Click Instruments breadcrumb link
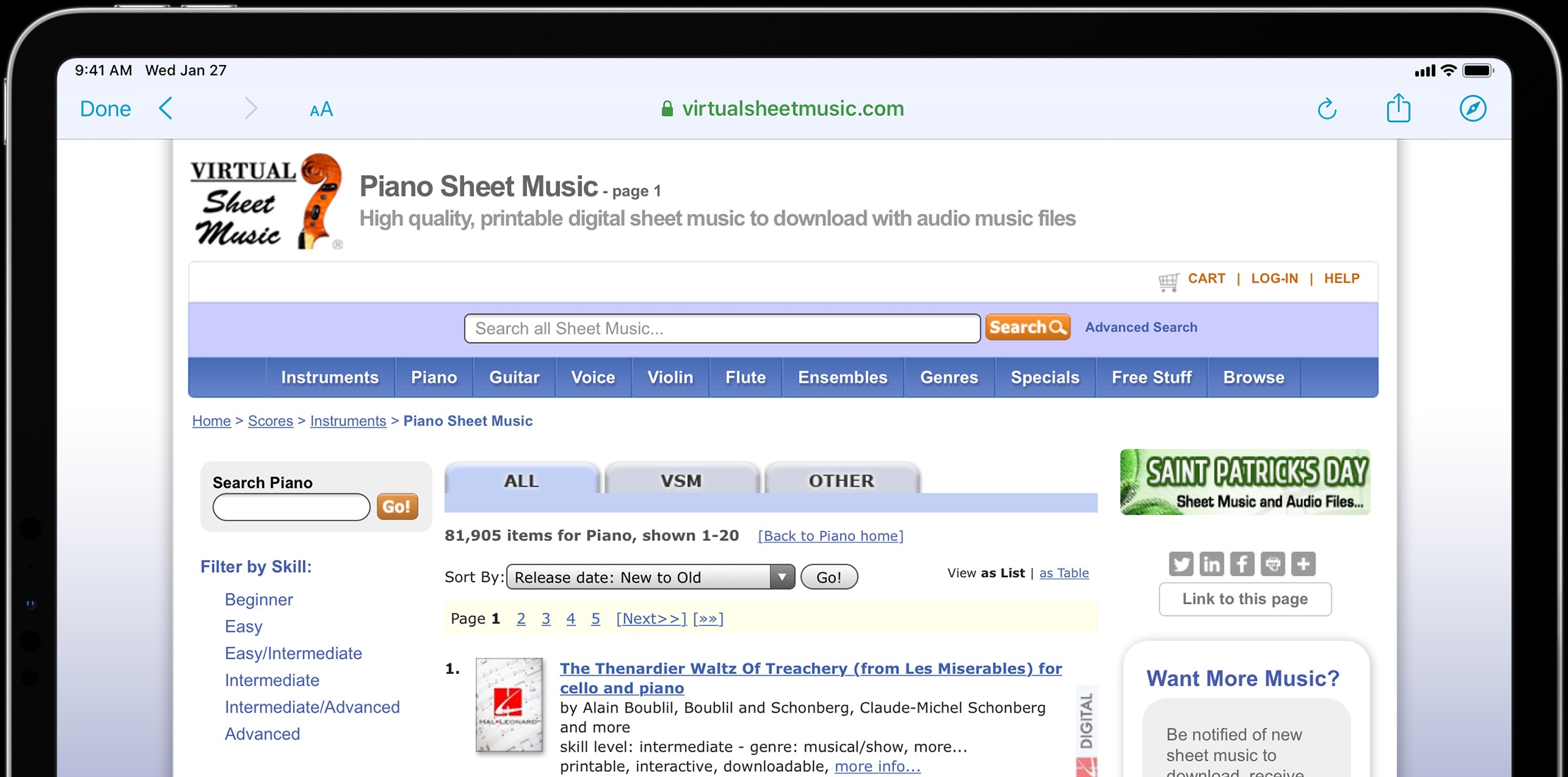The image size is (1568, 777). [348, 421]
